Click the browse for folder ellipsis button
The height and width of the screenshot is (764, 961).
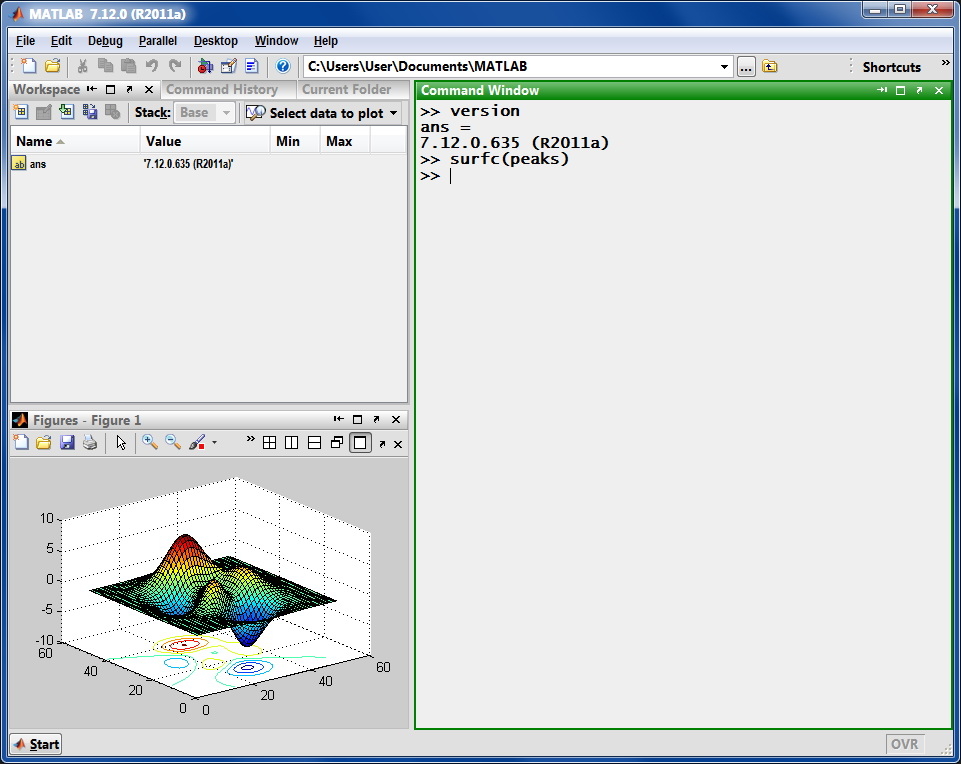pyautogui.click(x=746, y=67)
